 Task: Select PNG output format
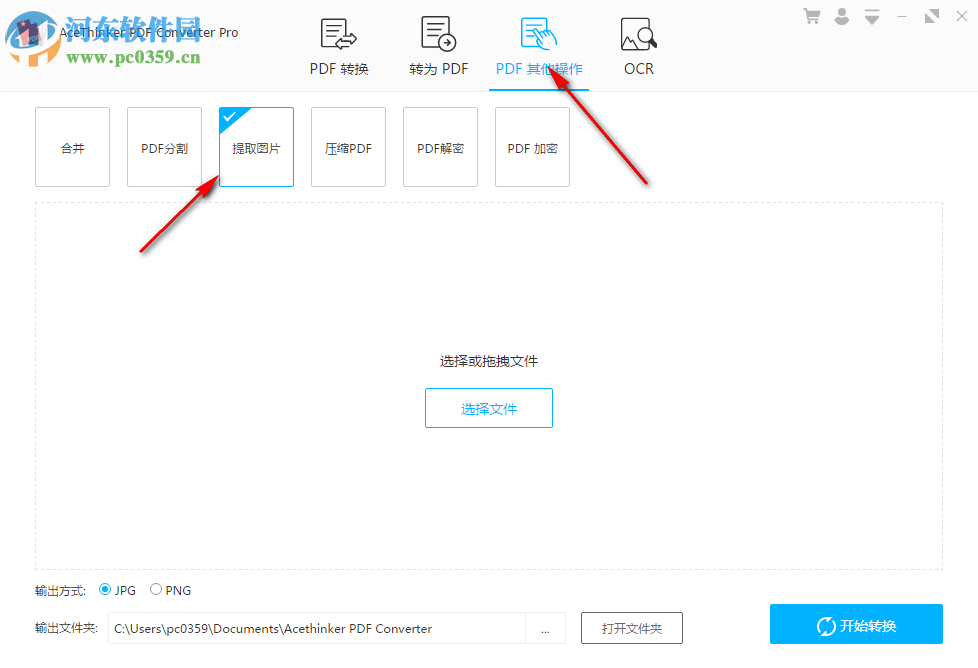(x=156, y=590)
